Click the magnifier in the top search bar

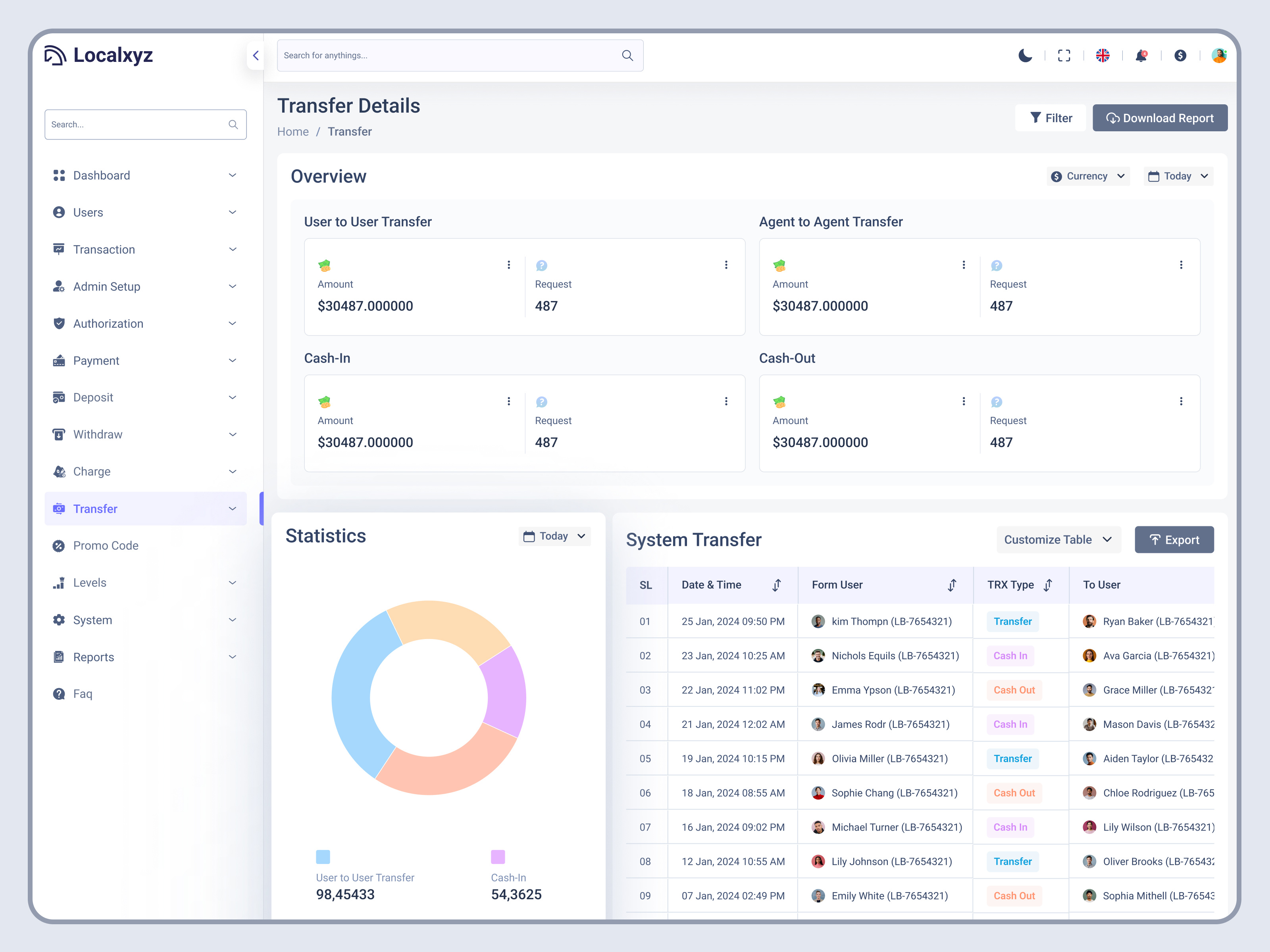tap(627, 55)
